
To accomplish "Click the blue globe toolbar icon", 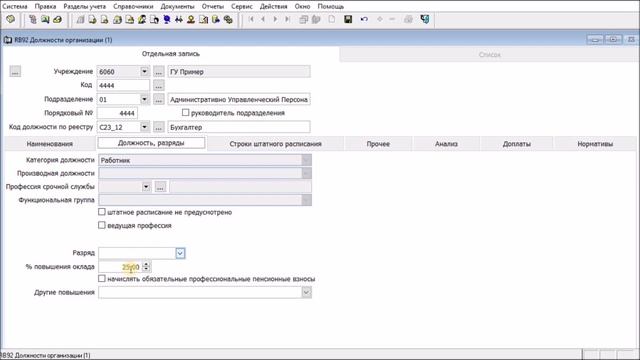I will pyautogui.click(x=167, y=19).
